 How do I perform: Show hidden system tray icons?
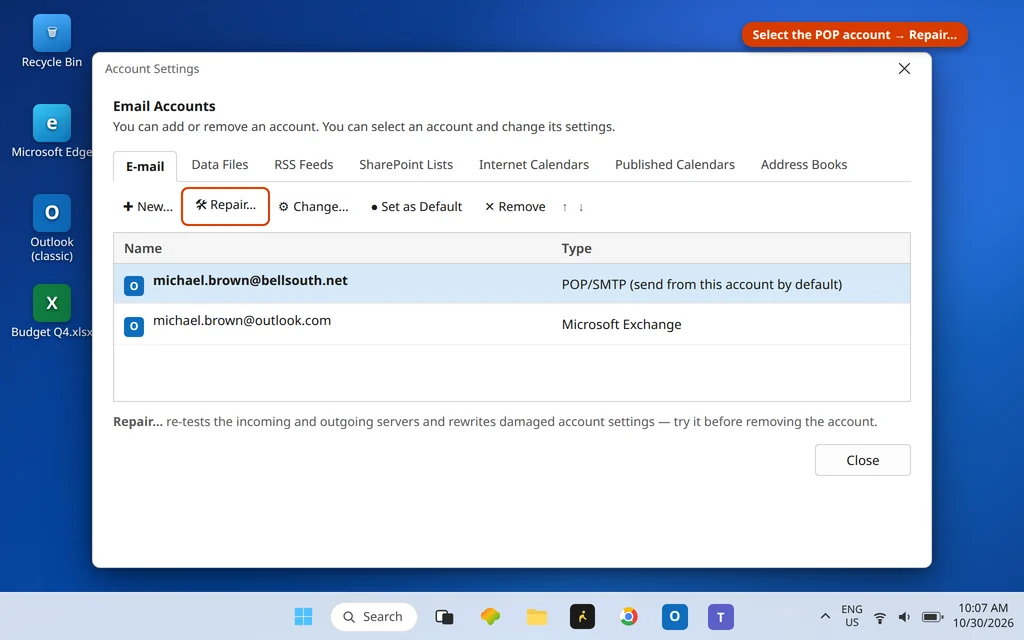pos(825,616)
